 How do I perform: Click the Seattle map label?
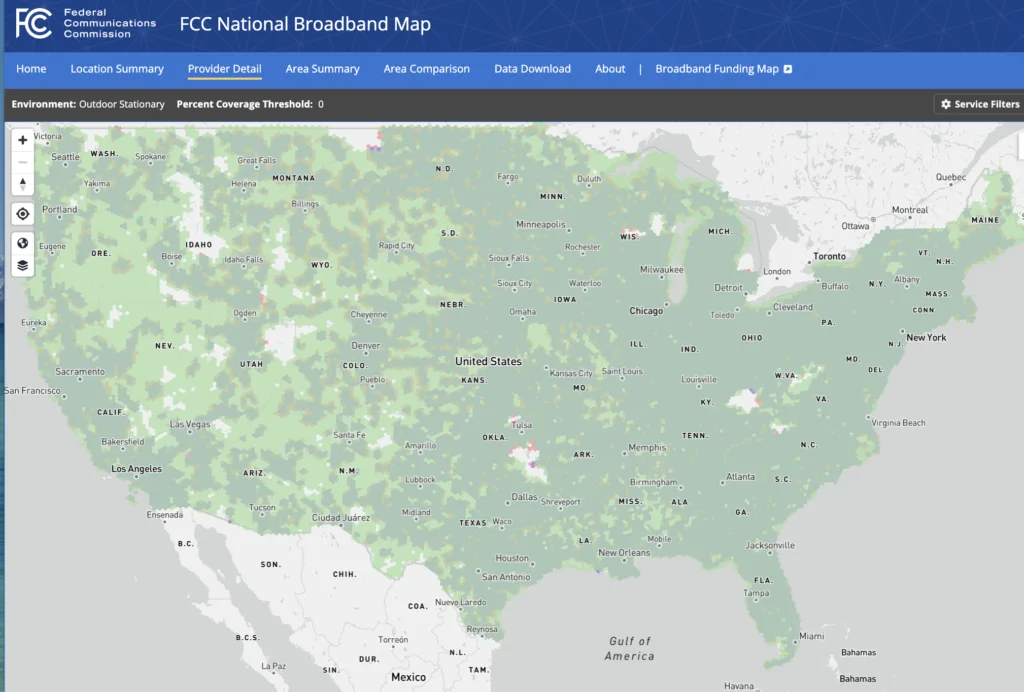point(65,157)
